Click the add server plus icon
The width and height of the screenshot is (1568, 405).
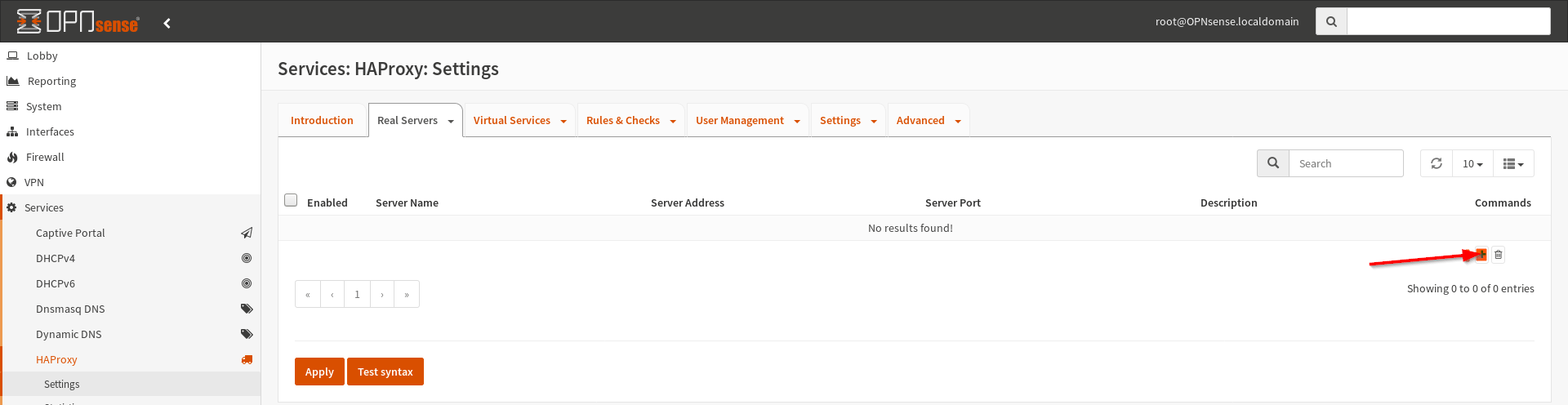pos(1481,255)
